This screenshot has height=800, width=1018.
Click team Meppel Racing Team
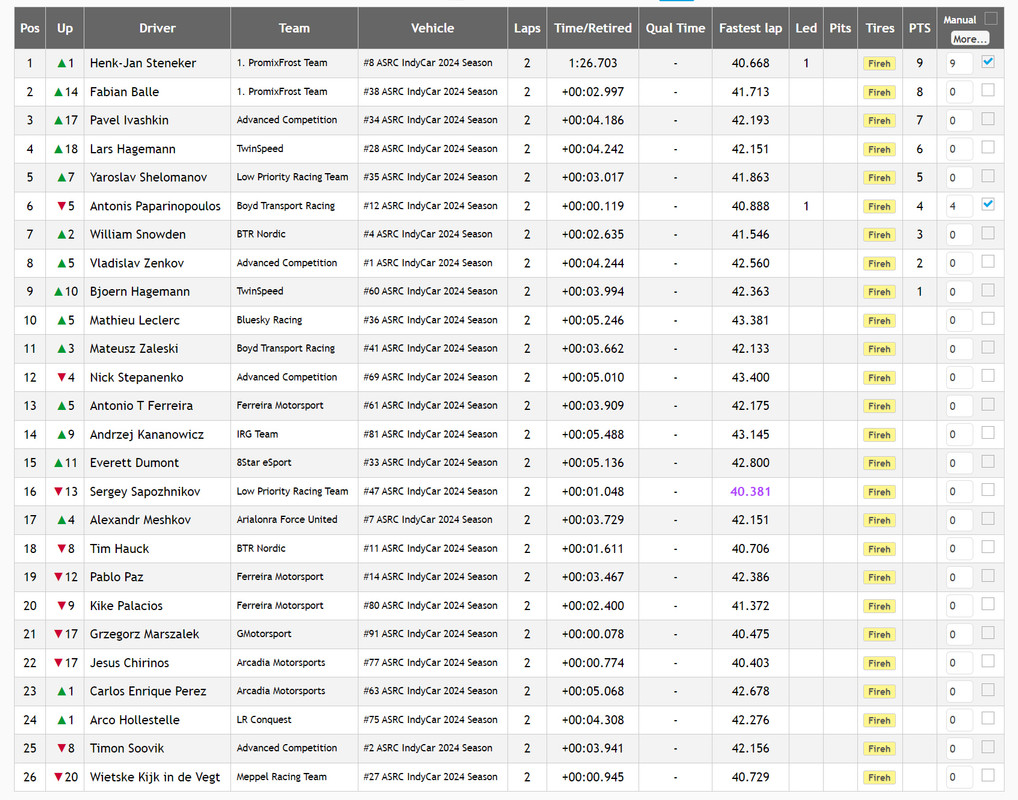point(282,777)
